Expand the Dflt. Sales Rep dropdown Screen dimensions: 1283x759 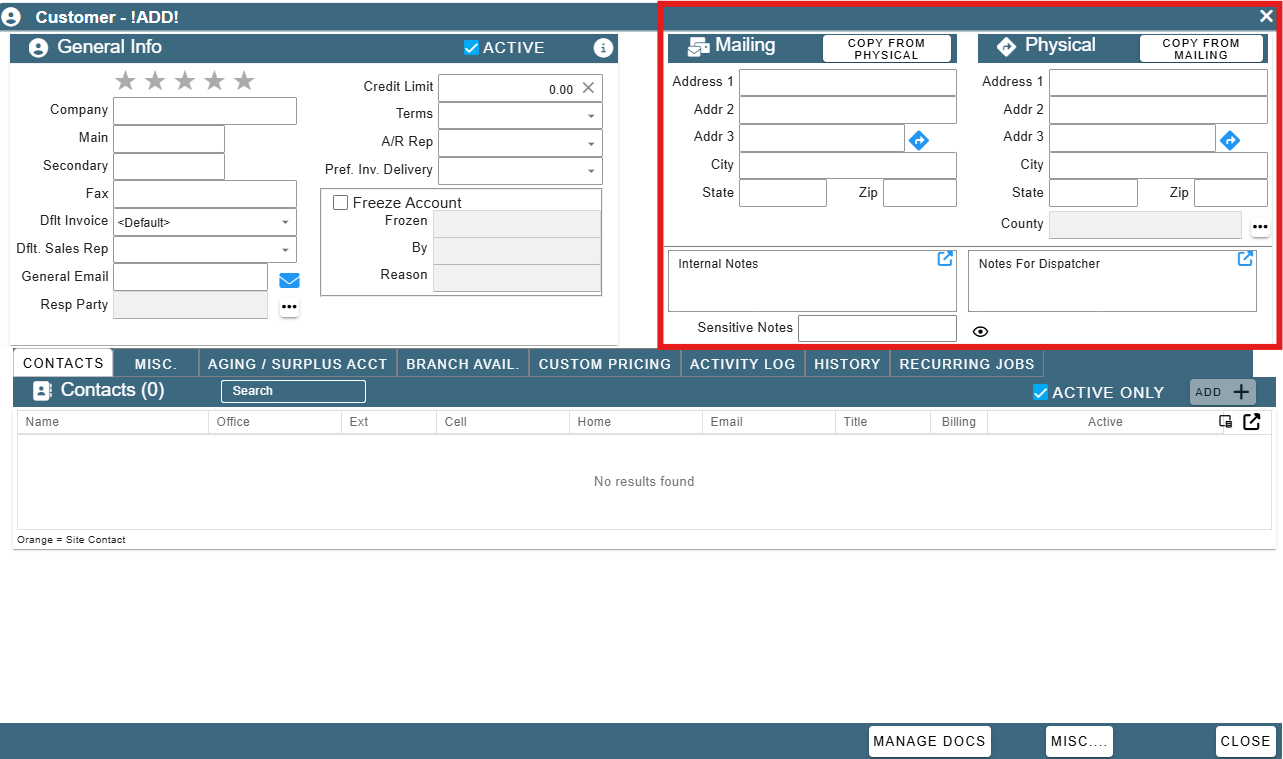(285, 250)
